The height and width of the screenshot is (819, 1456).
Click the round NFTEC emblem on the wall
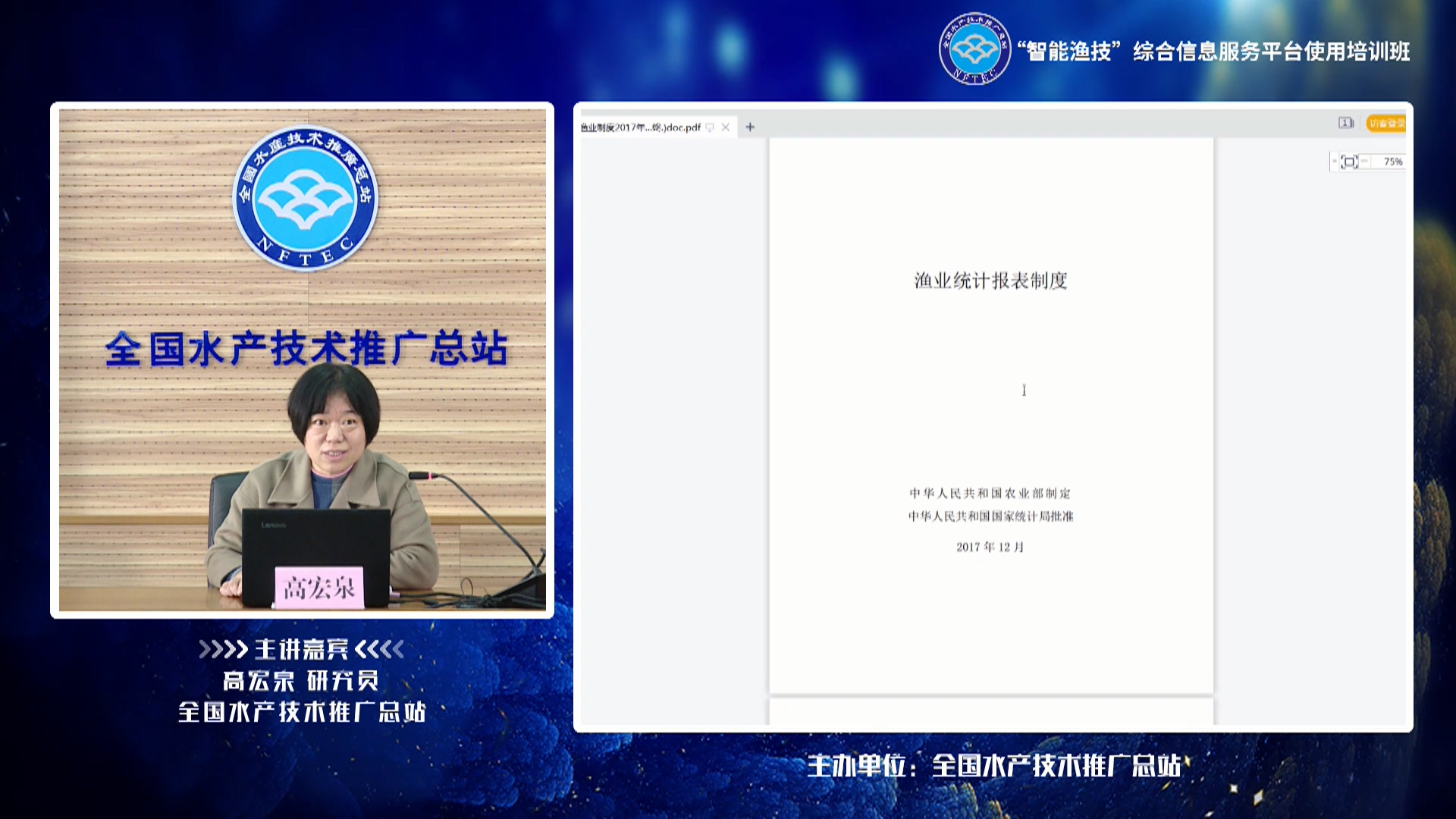pyautogui.click(x=305, y=199)
